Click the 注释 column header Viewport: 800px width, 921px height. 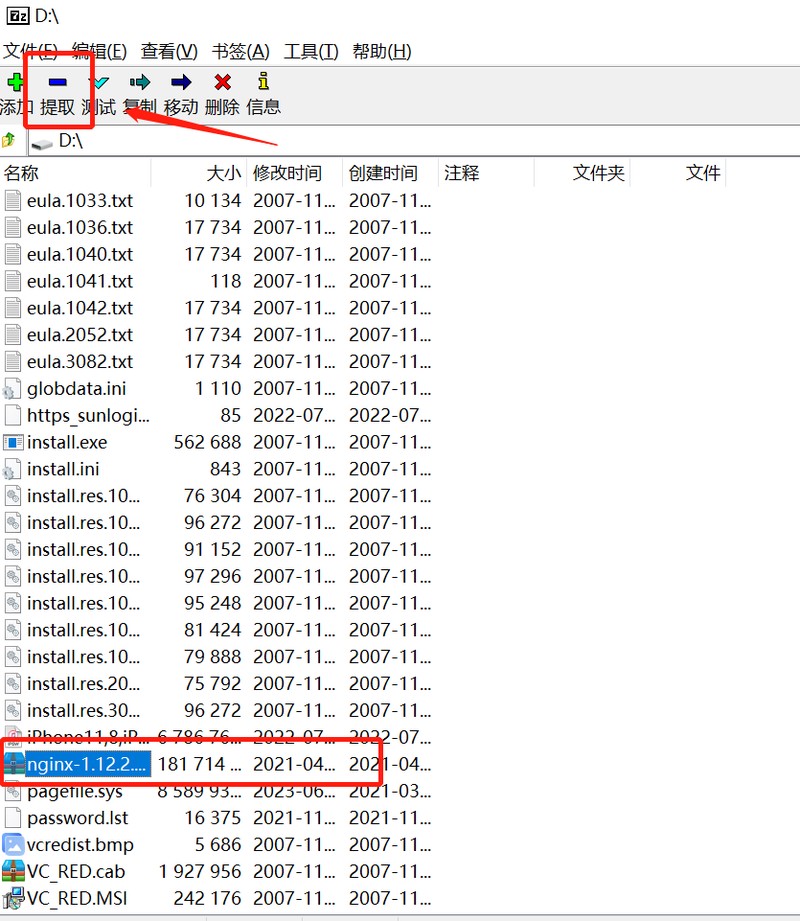click(486, 173)
